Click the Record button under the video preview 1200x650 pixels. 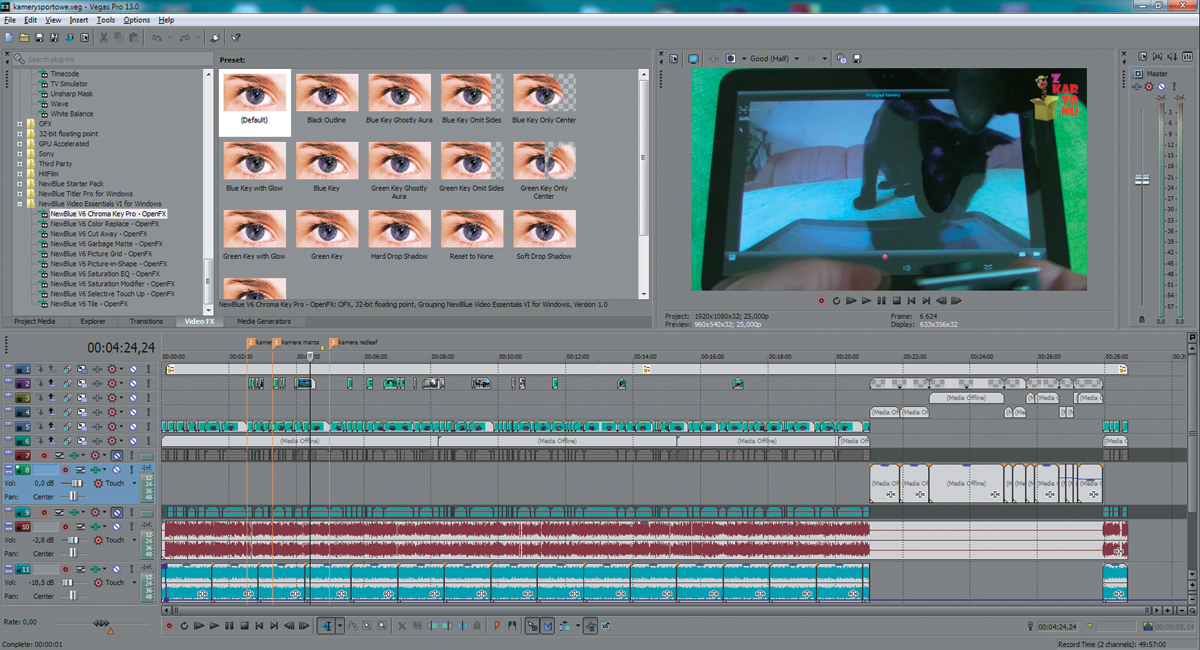pyautogui.click(x=822, y=300)
